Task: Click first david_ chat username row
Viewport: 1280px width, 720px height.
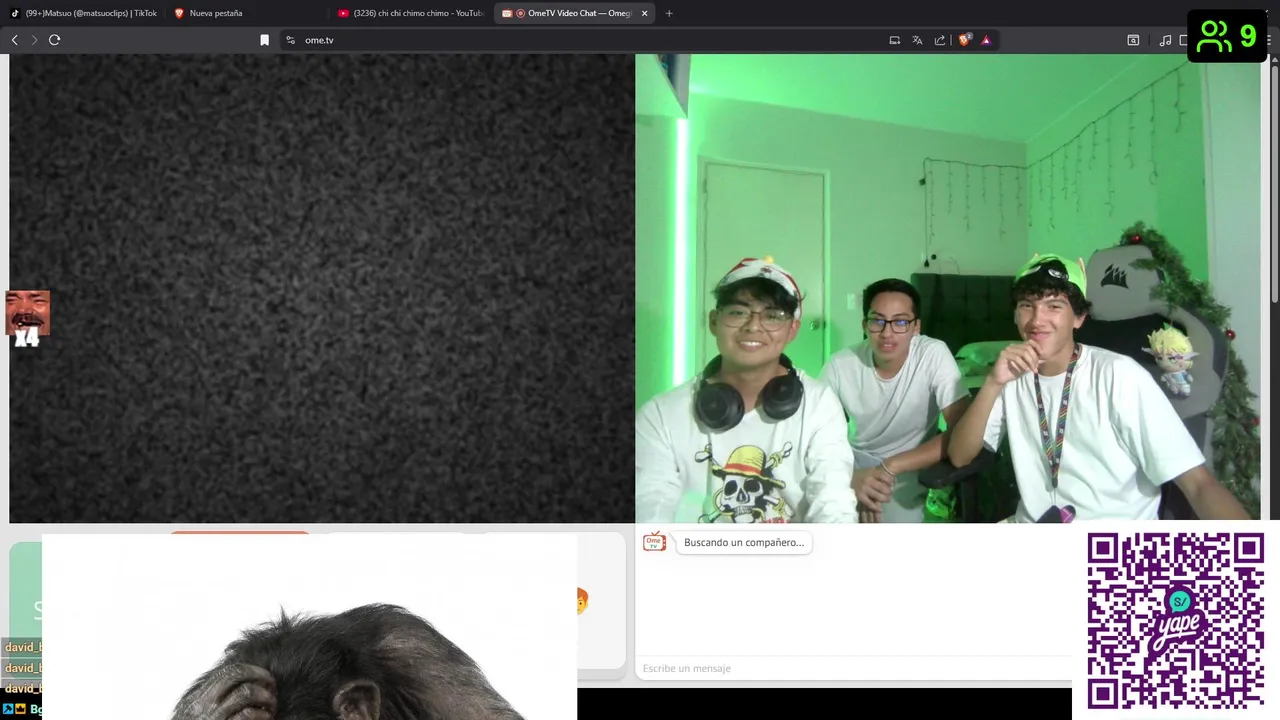Action: pos(22,647)
